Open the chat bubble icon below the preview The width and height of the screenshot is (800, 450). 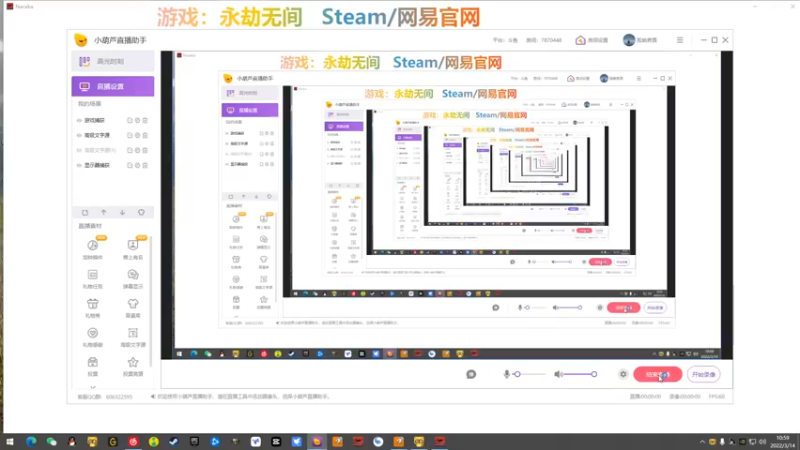(x=471, y=374)
